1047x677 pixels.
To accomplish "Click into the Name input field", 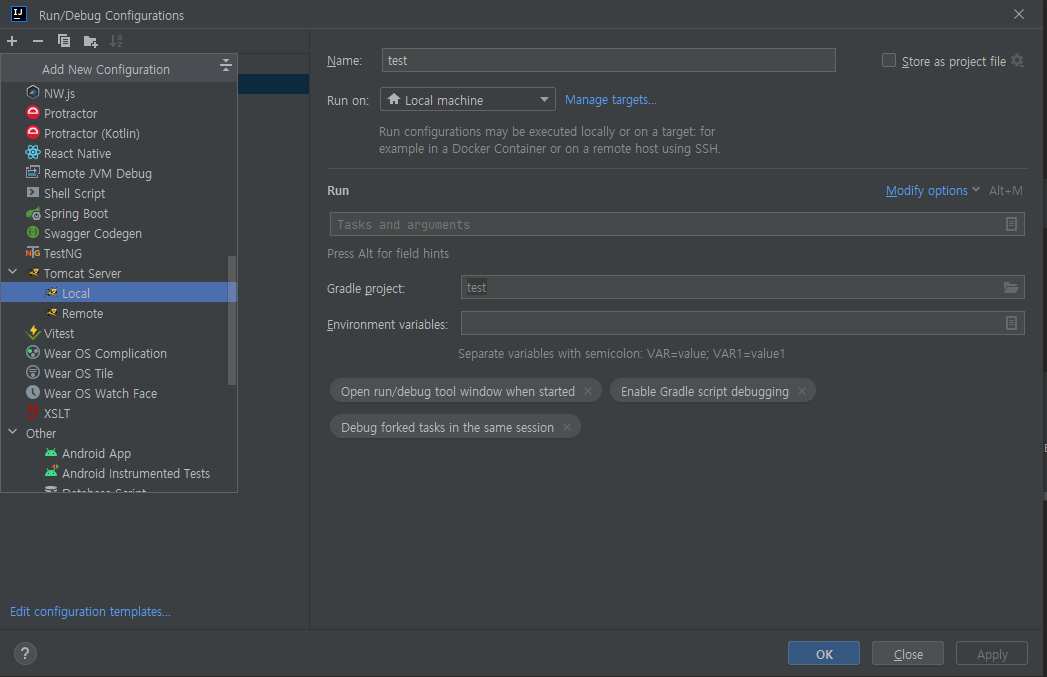I will (608, 60).
